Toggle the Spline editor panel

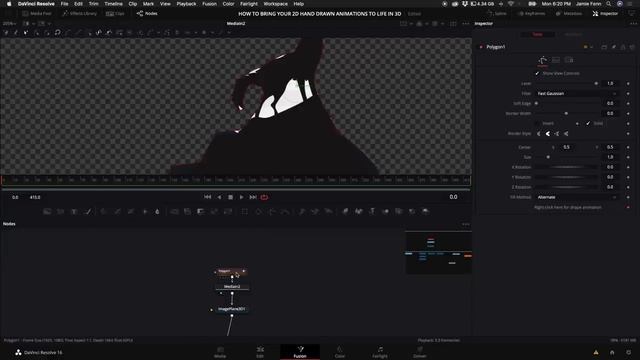tap(497, 13)
